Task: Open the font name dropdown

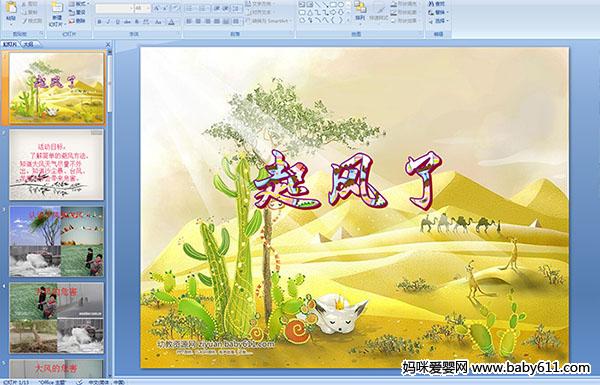Action: pos(114,8)
